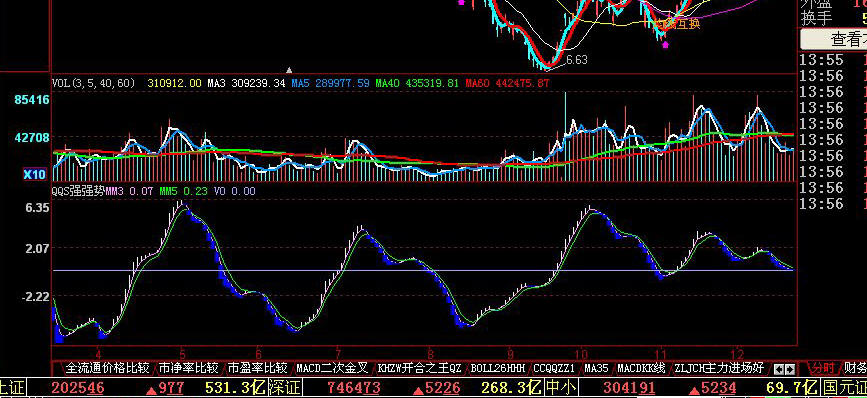Open the CCQQZZ1 indicator tab
Image resolution: width=867 pixels, height=398 pixels.
tap(554, 368)
